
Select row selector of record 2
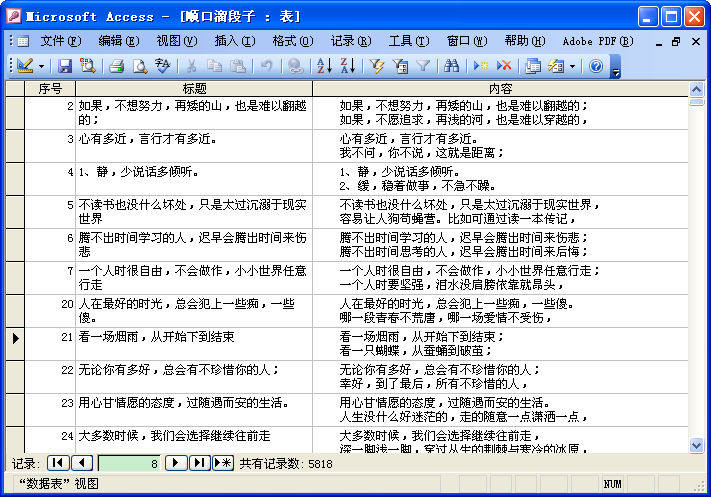point(15,113)
